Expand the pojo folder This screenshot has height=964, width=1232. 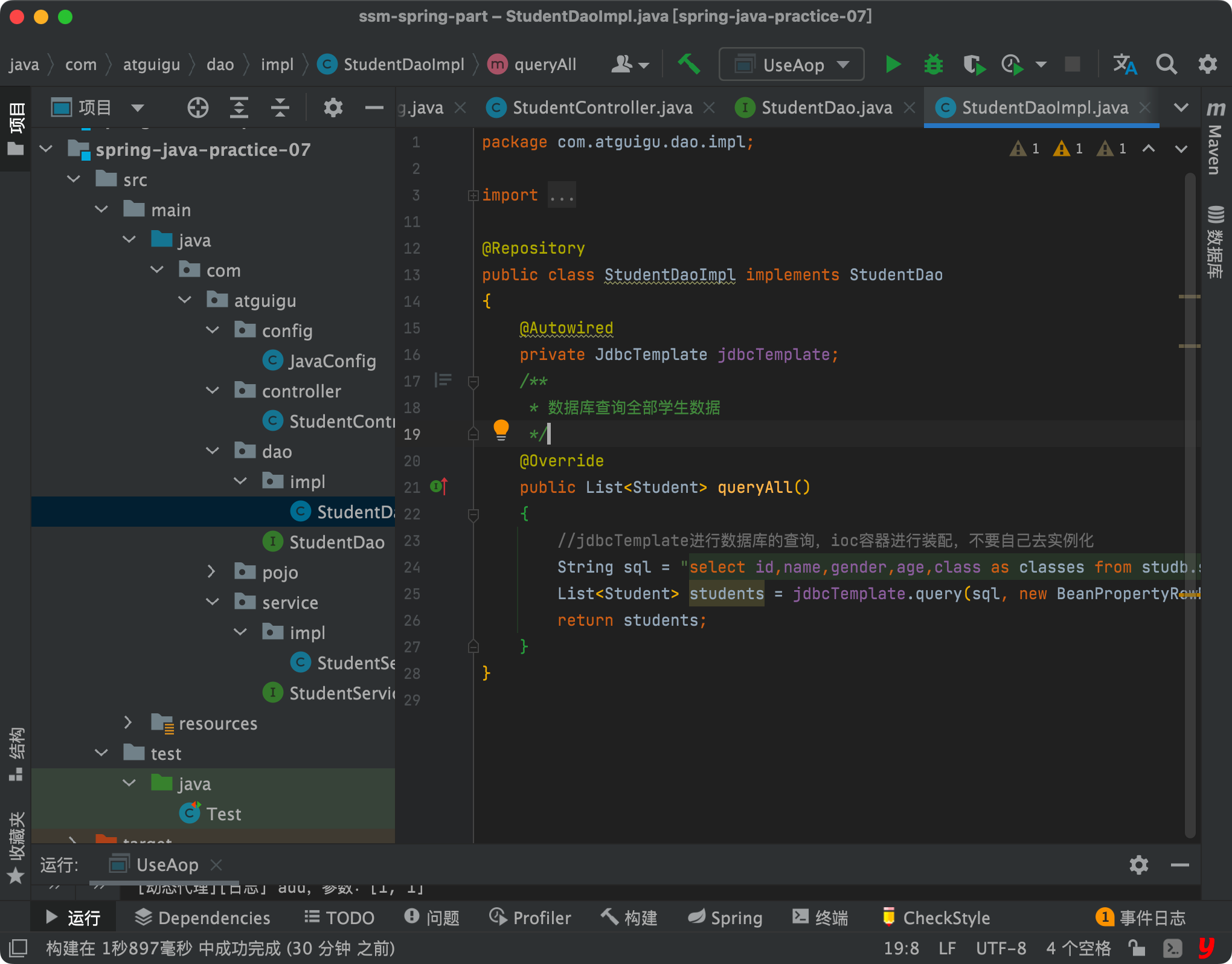tap(211, 571)
